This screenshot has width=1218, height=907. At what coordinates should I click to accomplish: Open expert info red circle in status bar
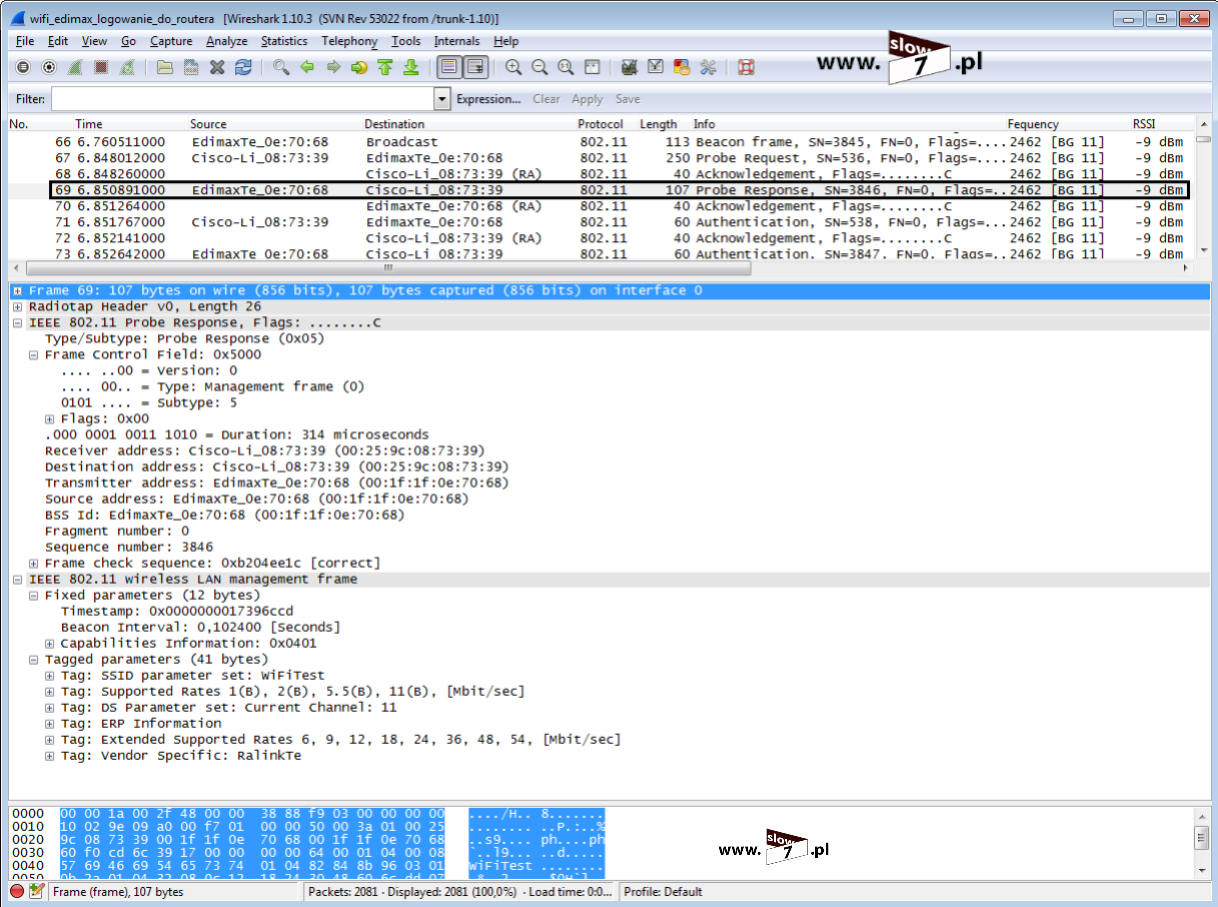(17, 891)
